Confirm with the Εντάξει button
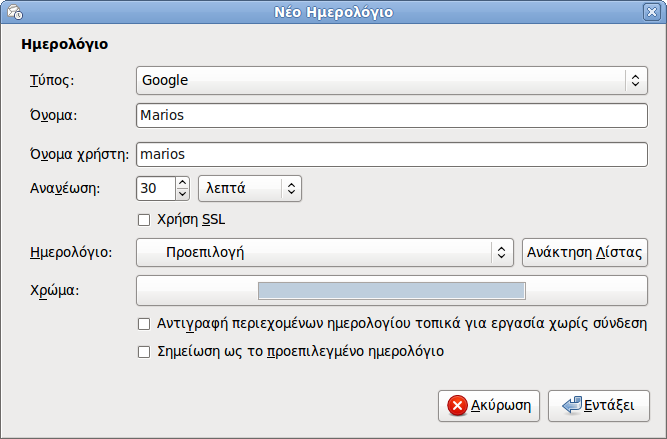This screenshot has height=439, width=667. (x=599, y=406)
